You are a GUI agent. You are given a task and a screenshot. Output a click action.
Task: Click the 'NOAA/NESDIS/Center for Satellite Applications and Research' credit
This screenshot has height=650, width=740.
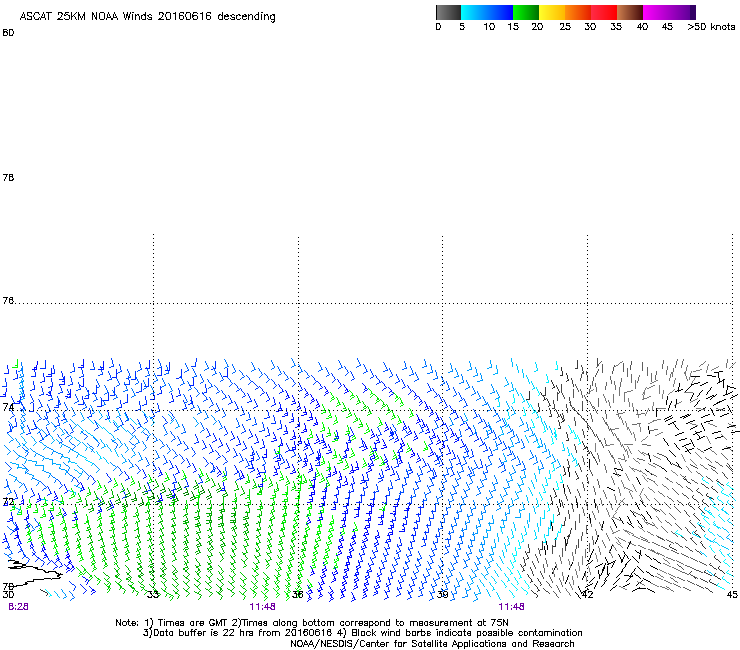(x=432, y=644)
